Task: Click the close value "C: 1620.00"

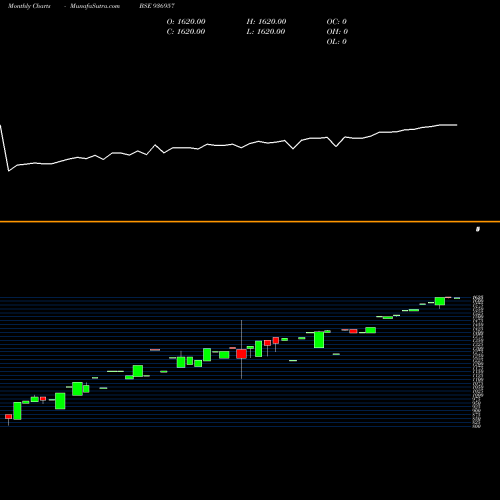Action: [x=186, y=32]
